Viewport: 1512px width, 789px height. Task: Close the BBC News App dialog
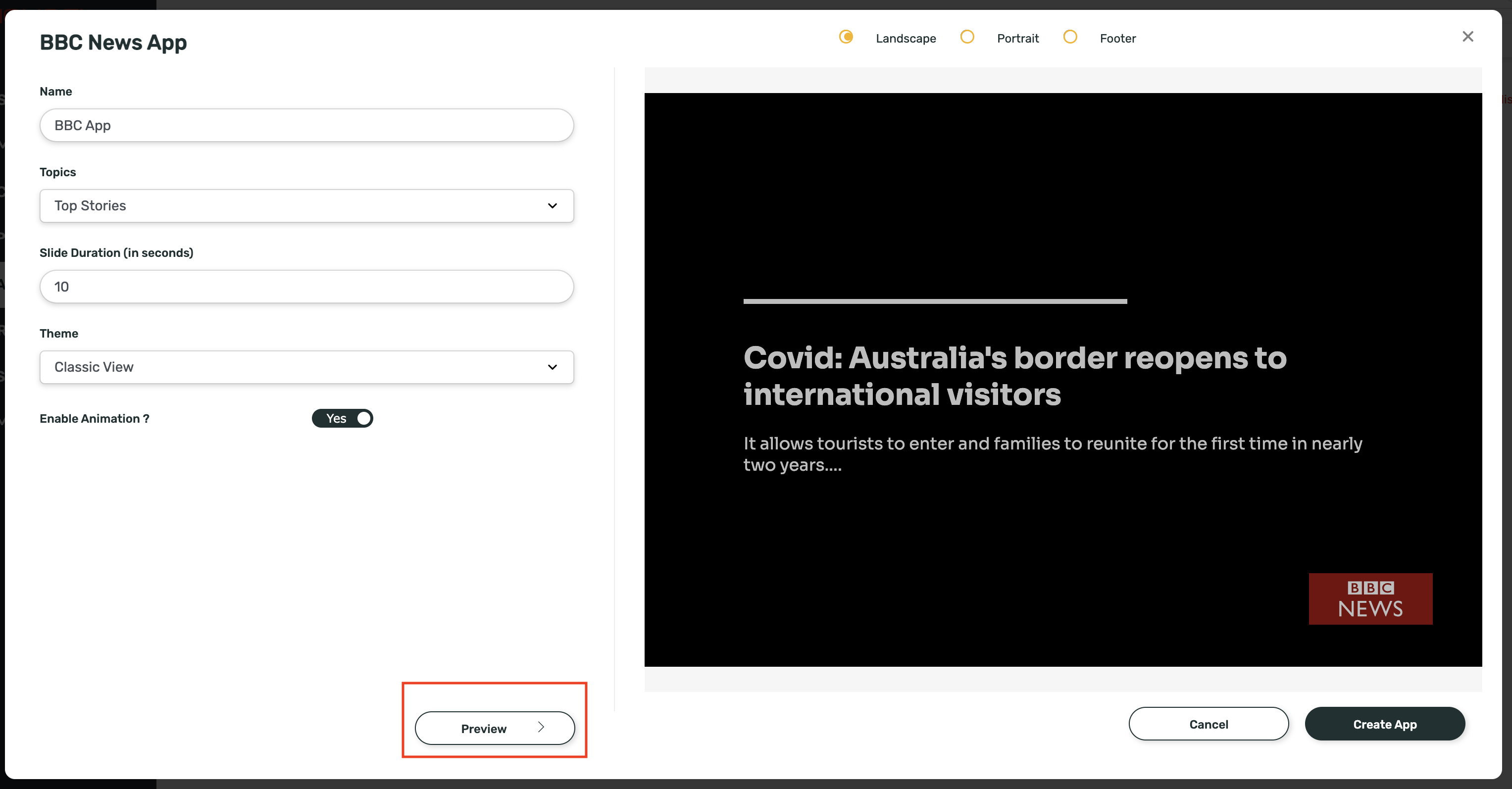(x=1467, y=36)
